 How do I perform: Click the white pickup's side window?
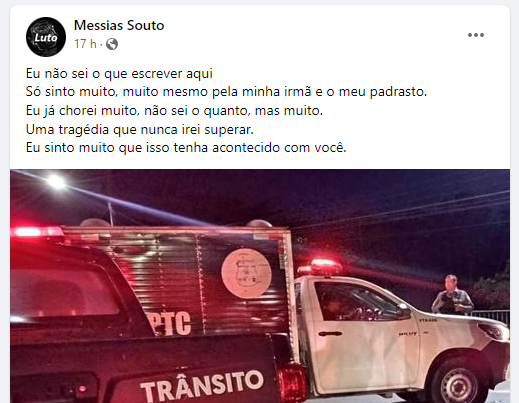(358, 303)
